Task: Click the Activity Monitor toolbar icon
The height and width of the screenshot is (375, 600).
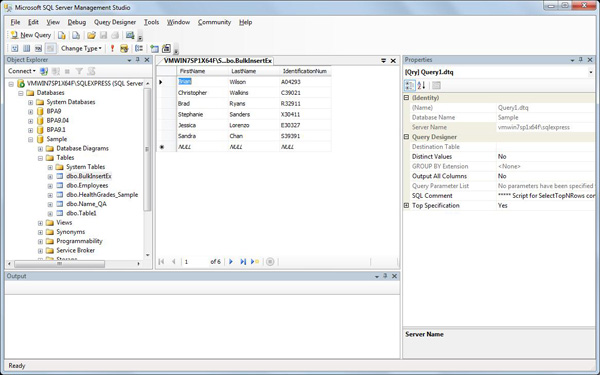Action: pos(130,35)
